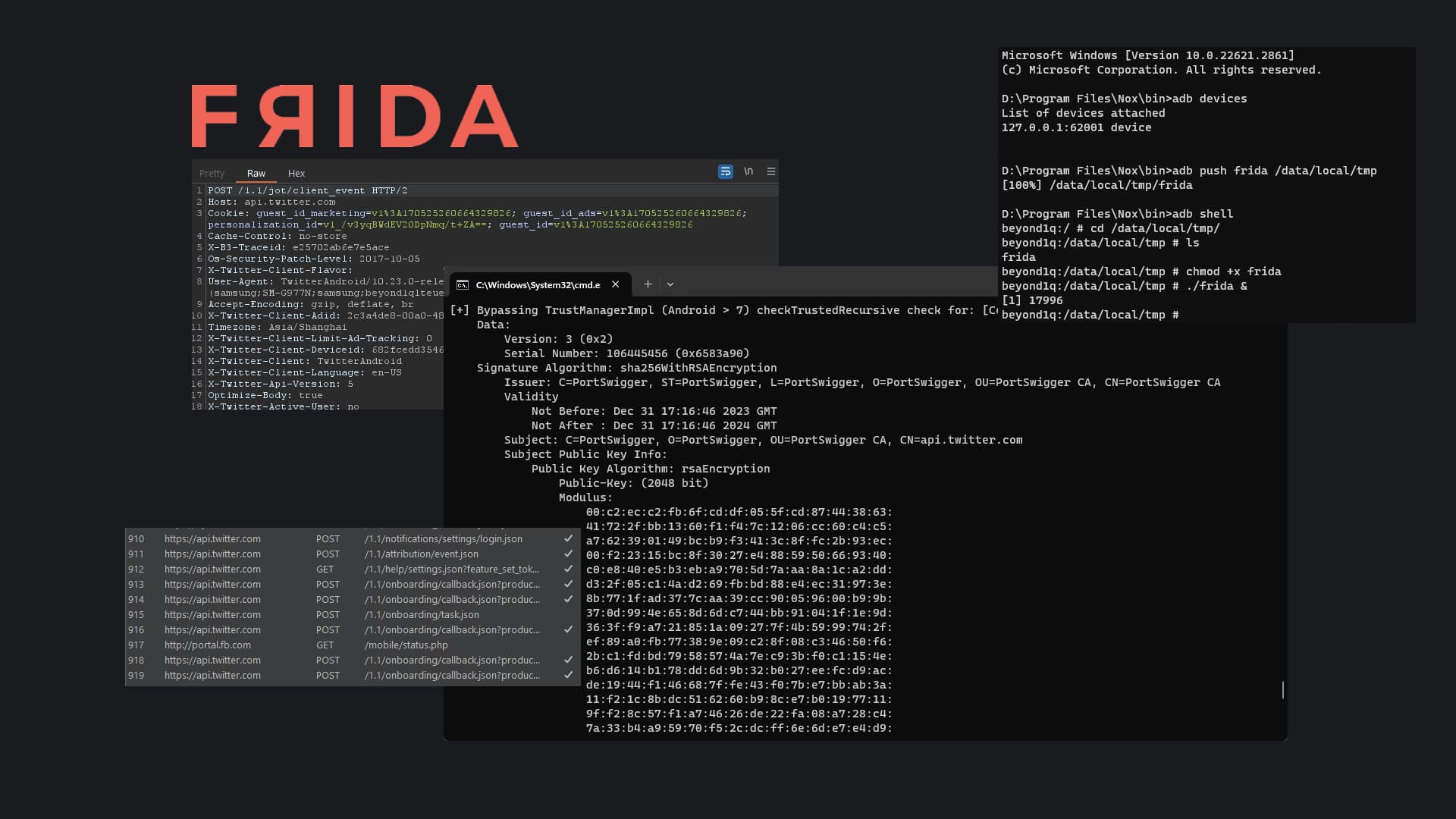Open a new terminal tab with the plus icon
This screenshot has width=1456, height=819.
point(648,284)
